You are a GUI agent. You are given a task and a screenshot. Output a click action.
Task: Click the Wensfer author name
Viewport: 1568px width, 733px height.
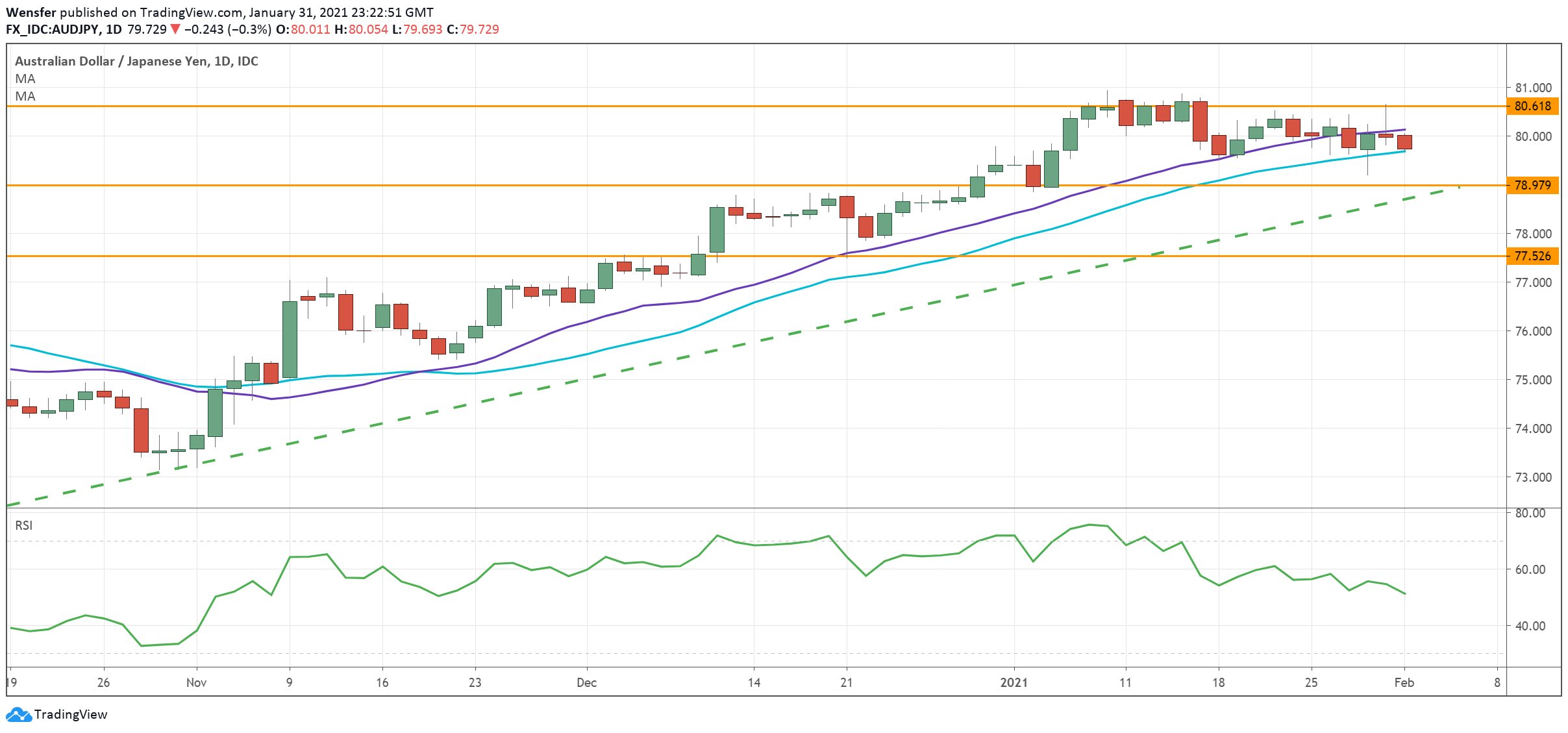[x=31, y=12]
